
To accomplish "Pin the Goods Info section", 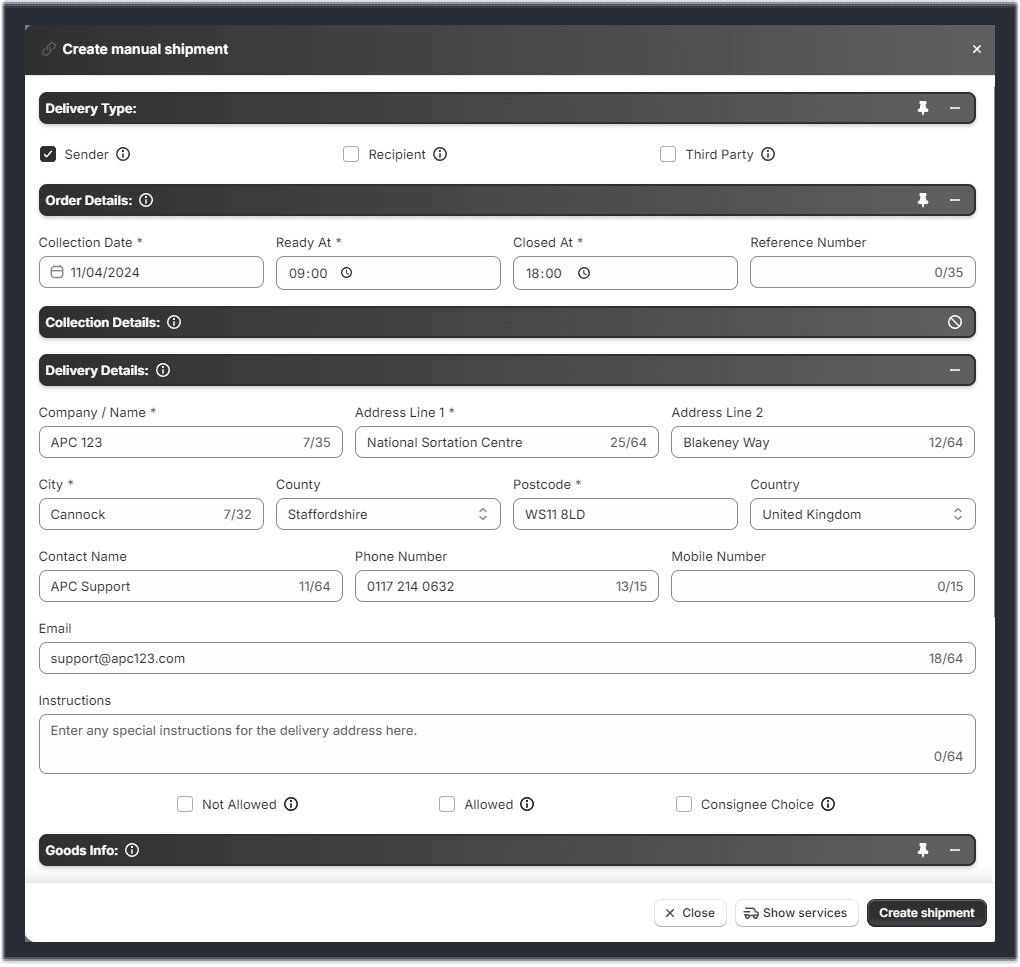I will 922,850.
